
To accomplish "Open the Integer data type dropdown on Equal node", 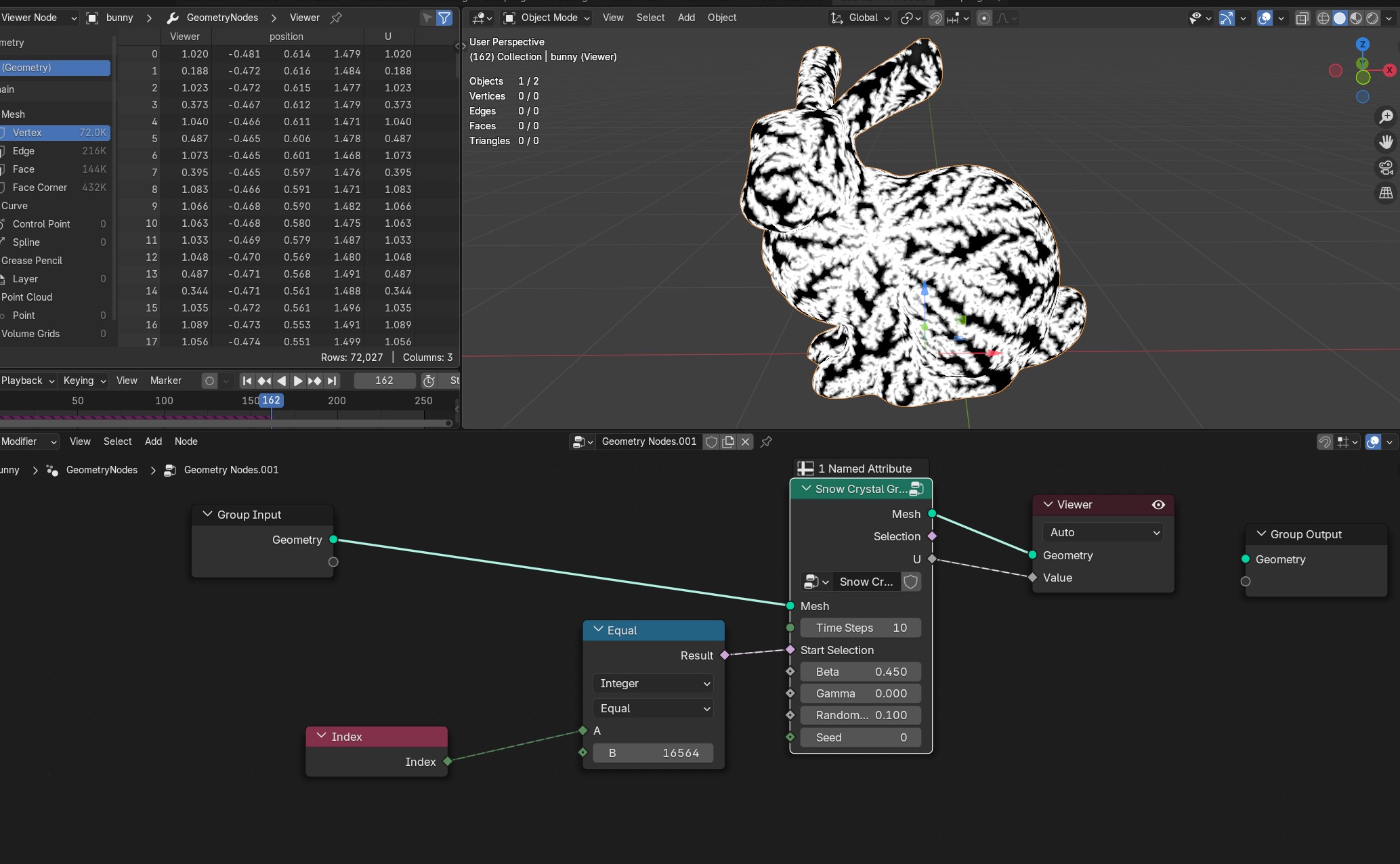I will 654,683.
